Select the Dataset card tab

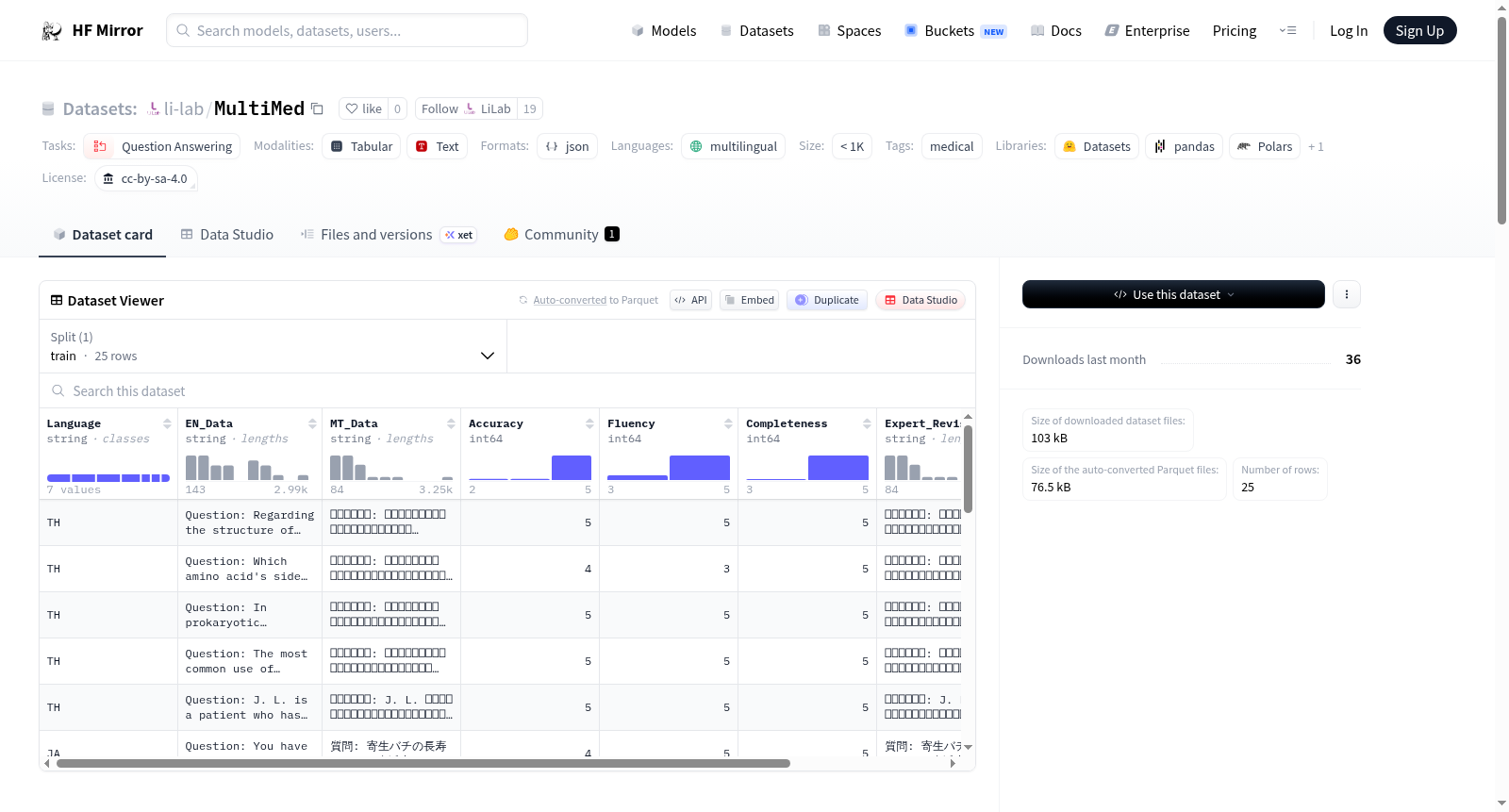point(103,235)
